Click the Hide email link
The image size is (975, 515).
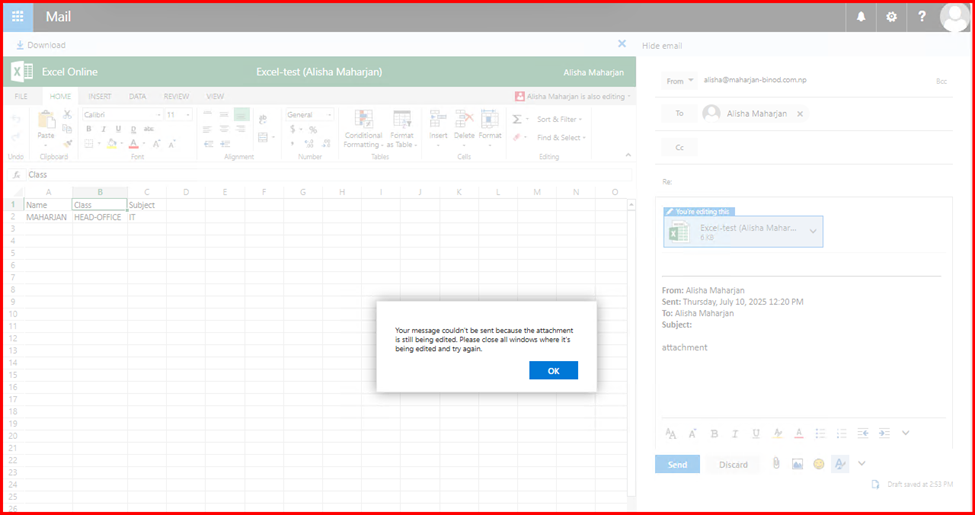(x=662, y=46)
